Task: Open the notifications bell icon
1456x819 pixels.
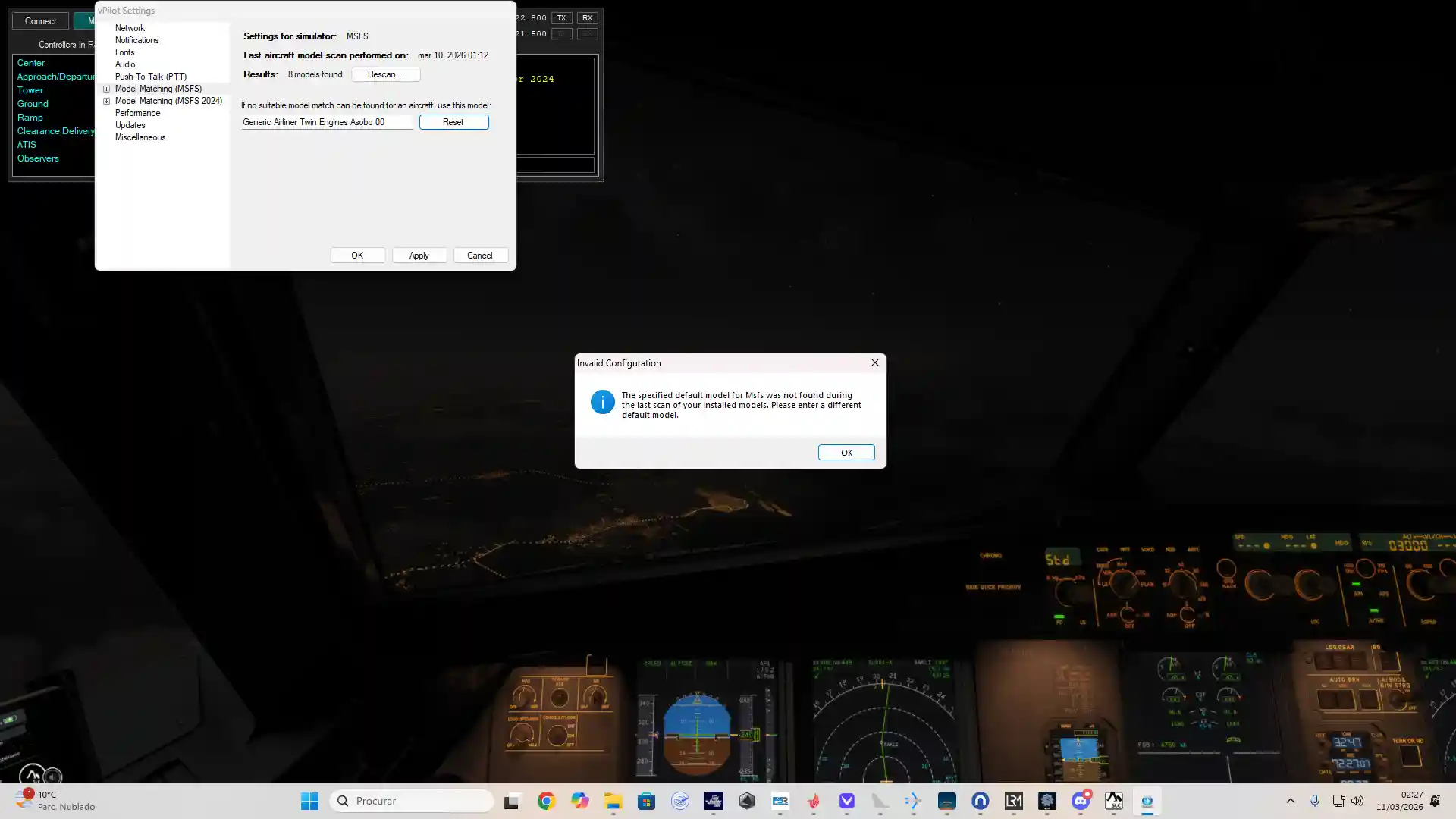Action: tap(1436, 801)
